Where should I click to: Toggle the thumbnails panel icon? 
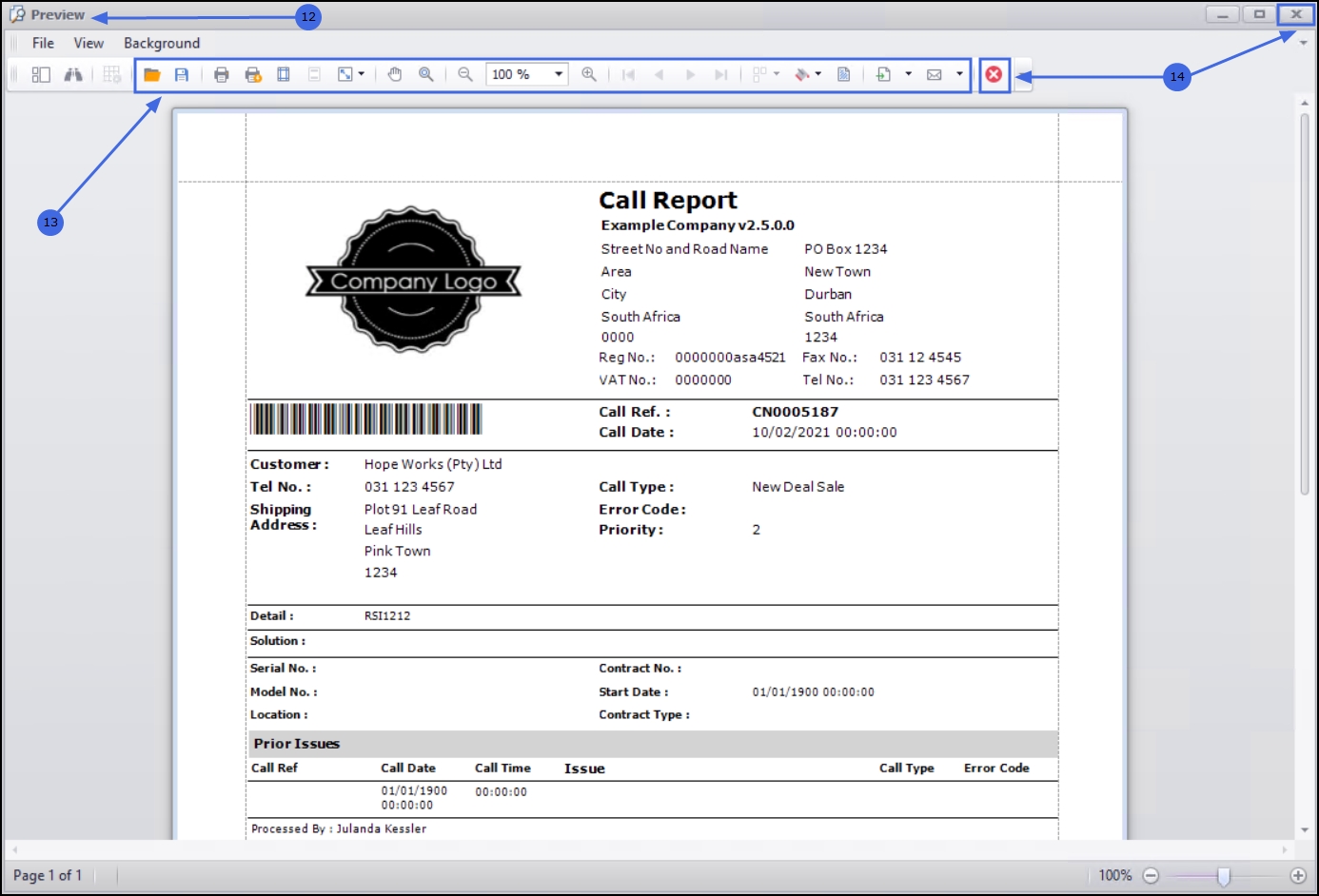(x=41, y=74)
